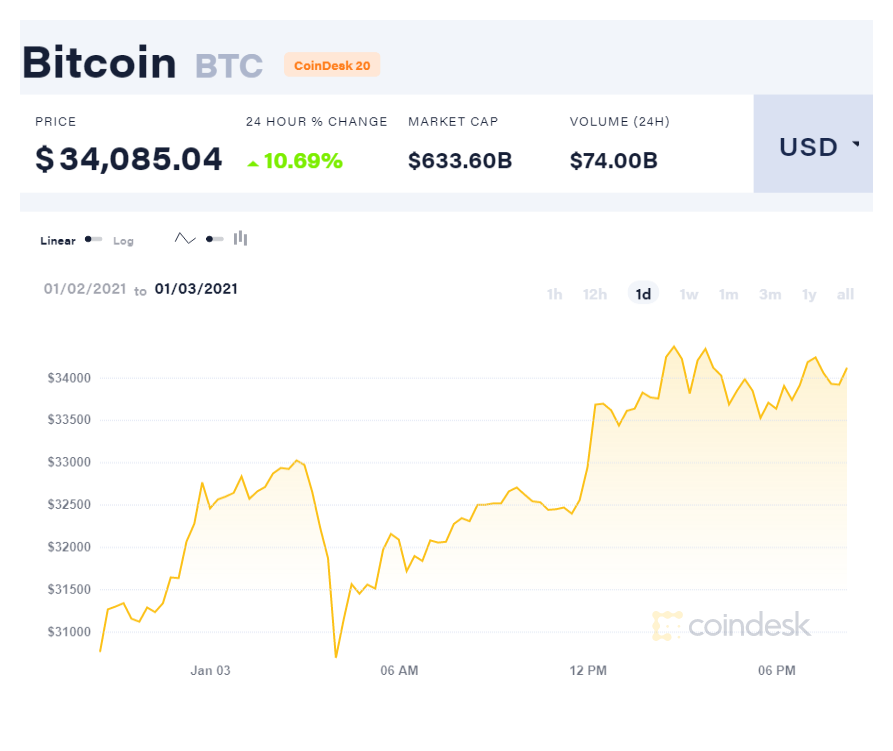Click the CoinDesk watermark logo
This screenshot has height=751, width=893.
click(731, 626)
